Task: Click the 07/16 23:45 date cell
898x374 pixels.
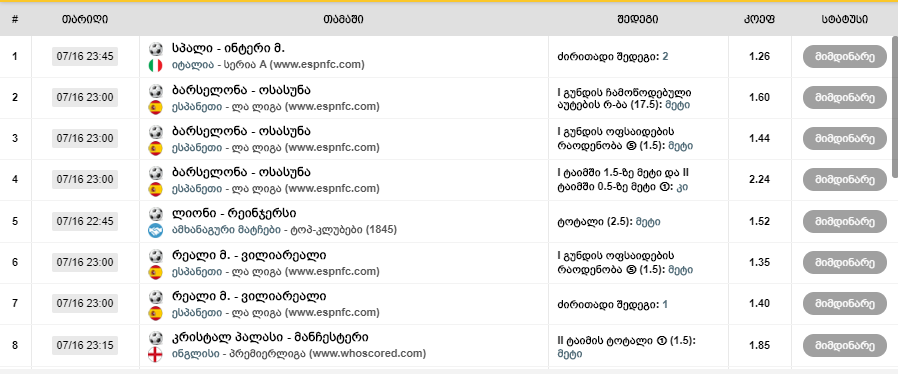Action: (85, 57)
